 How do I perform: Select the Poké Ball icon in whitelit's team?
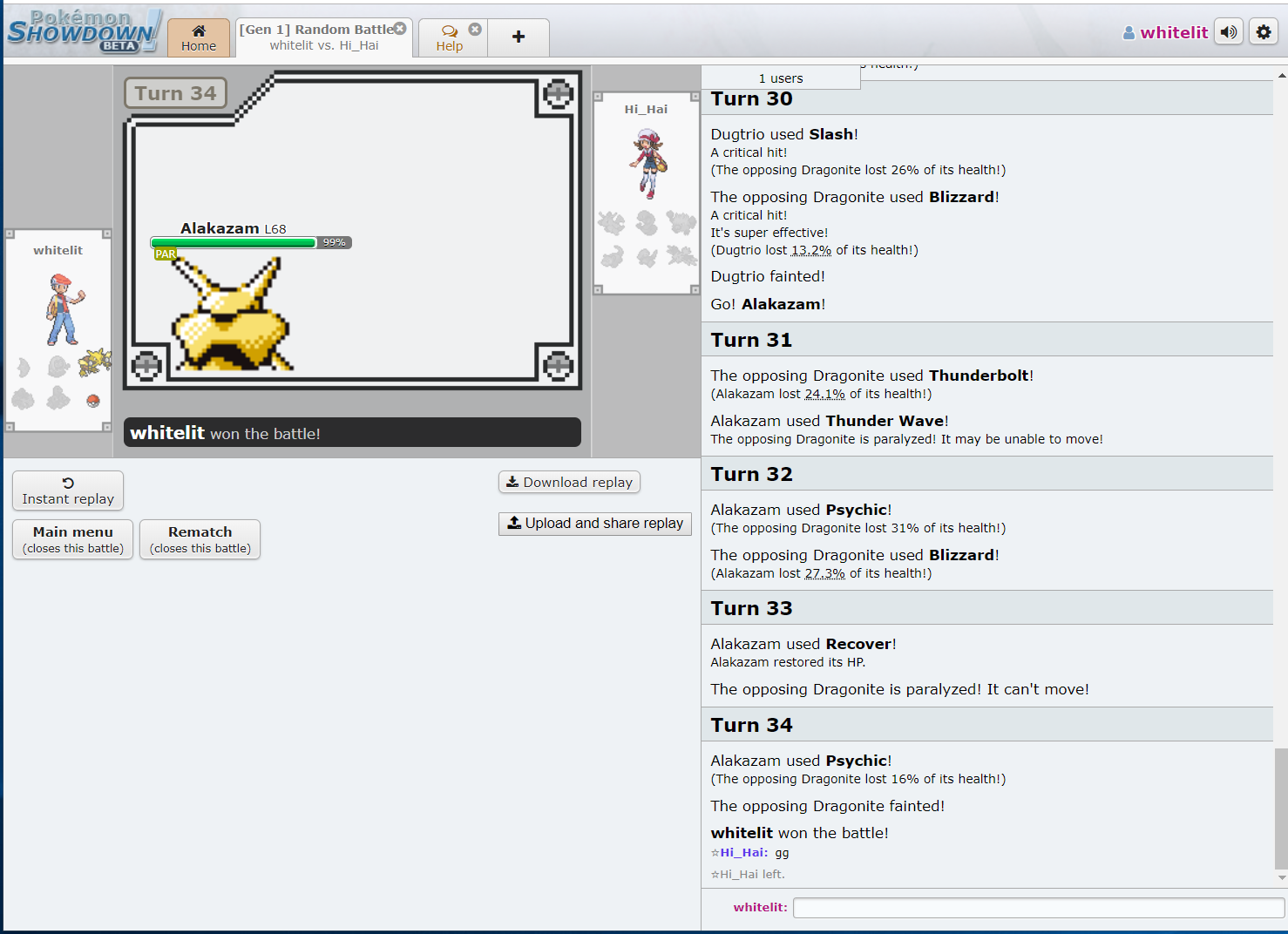point(93,401)
